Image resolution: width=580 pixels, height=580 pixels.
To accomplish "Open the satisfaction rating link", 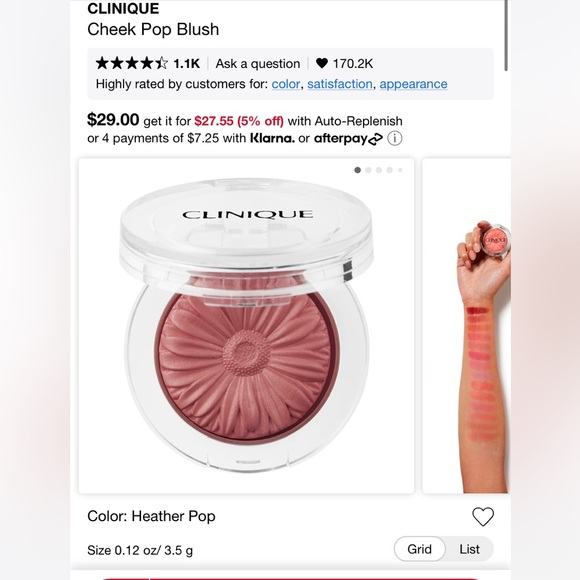I will (x=340, y=84).
